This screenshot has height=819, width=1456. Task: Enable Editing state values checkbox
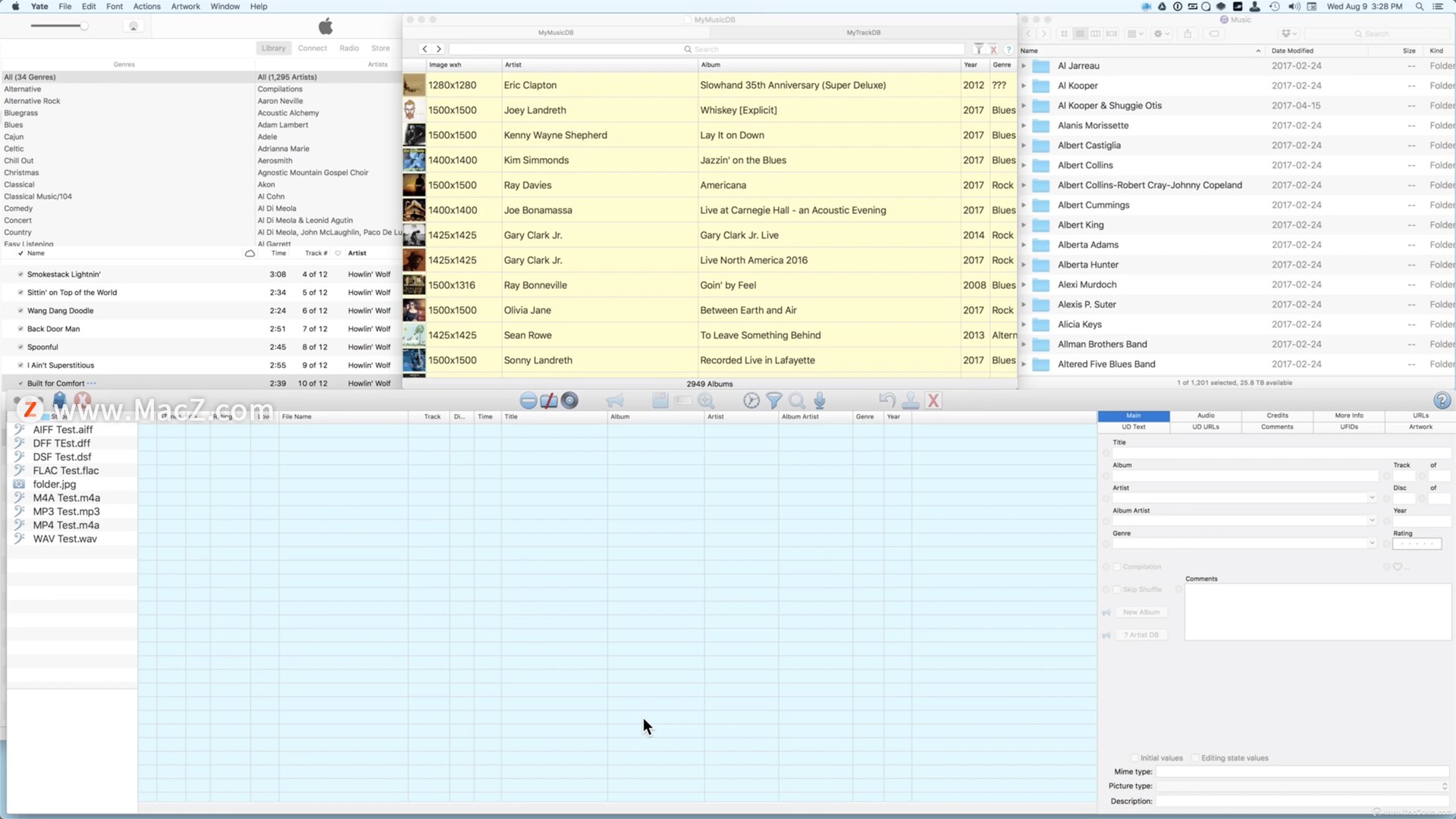1195,758
